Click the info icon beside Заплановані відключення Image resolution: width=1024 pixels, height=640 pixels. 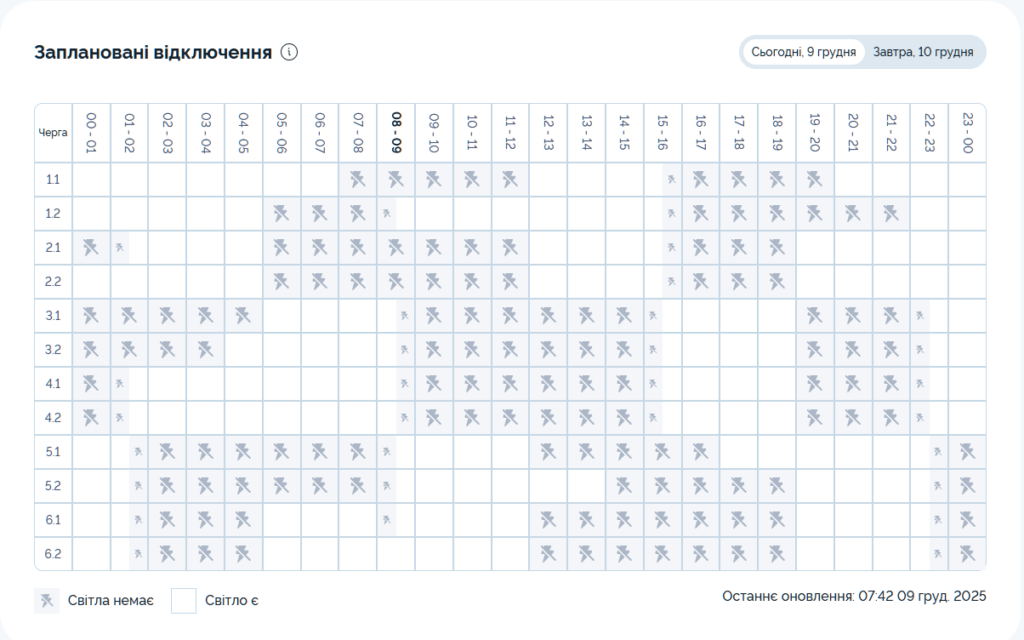click(x=289, y=52)
